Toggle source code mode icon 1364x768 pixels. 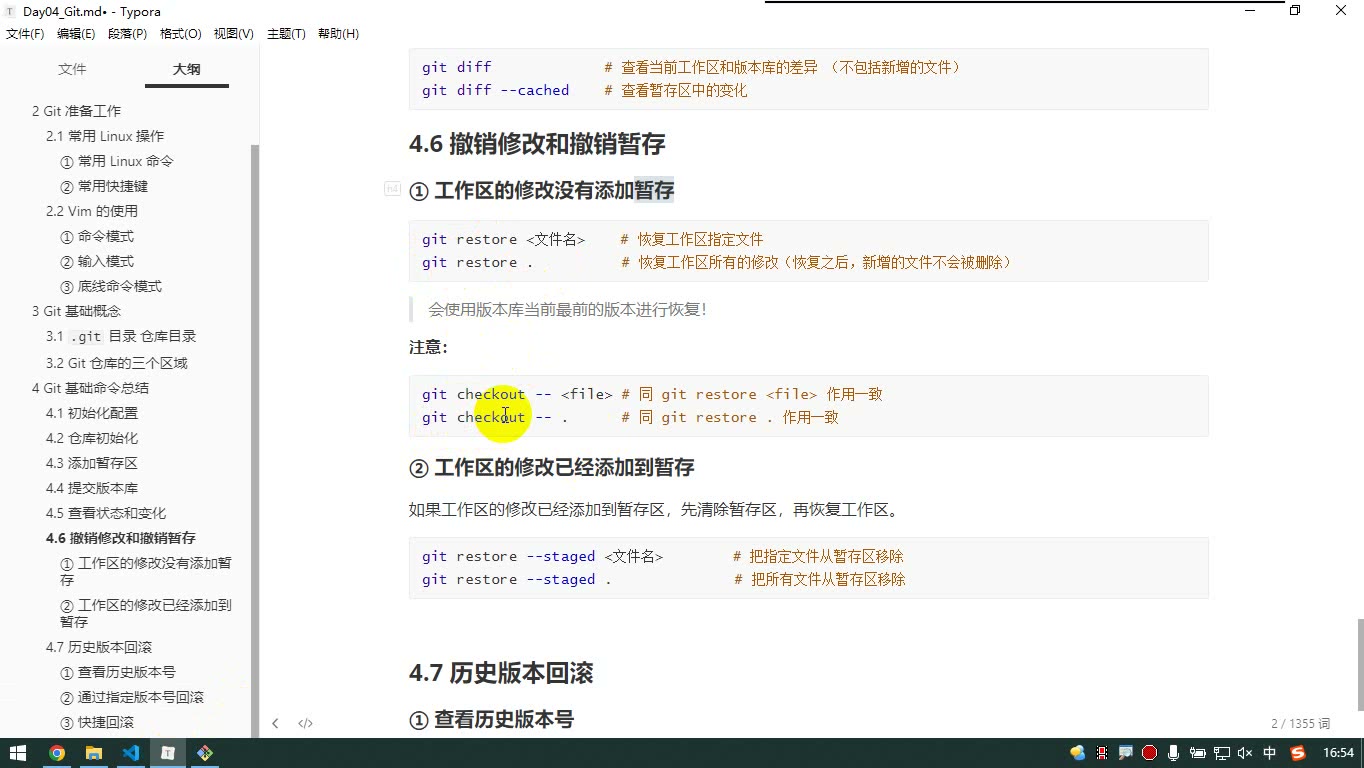(x=306, y=723)
